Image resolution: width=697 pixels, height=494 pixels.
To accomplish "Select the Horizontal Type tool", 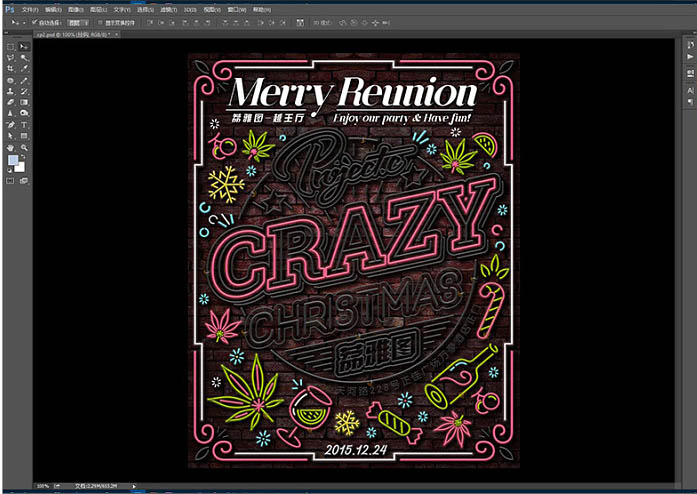I will [24, 124].
